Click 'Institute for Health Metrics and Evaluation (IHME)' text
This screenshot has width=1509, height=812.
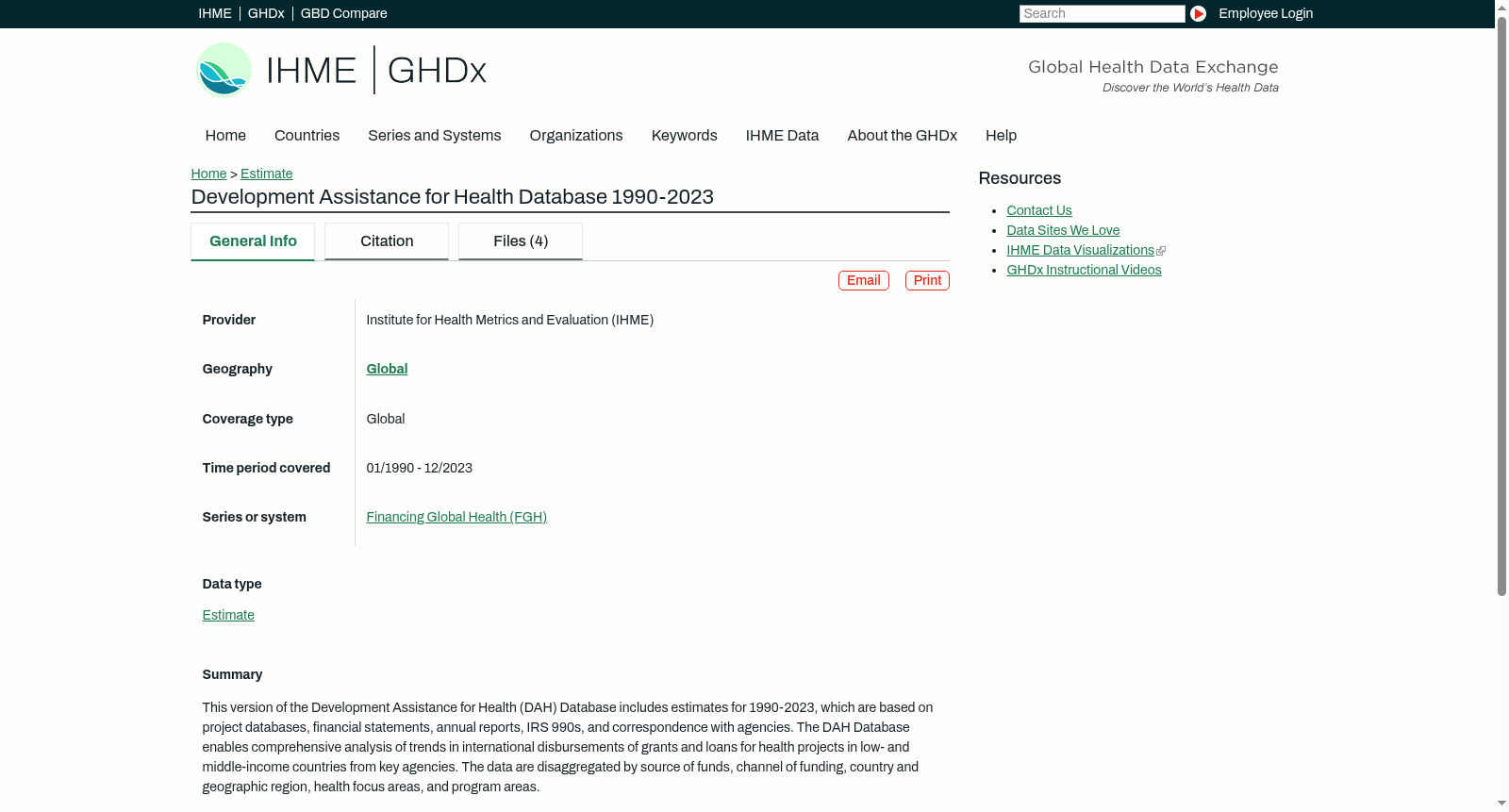click(509, 320)
